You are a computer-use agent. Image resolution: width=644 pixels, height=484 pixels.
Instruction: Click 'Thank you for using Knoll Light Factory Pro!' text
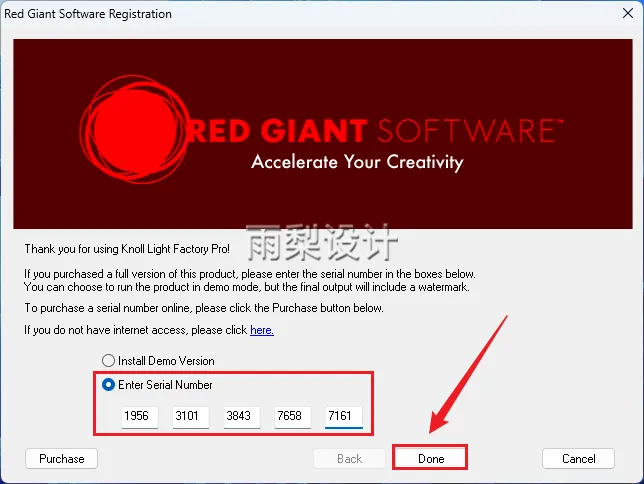coord(127,249)
